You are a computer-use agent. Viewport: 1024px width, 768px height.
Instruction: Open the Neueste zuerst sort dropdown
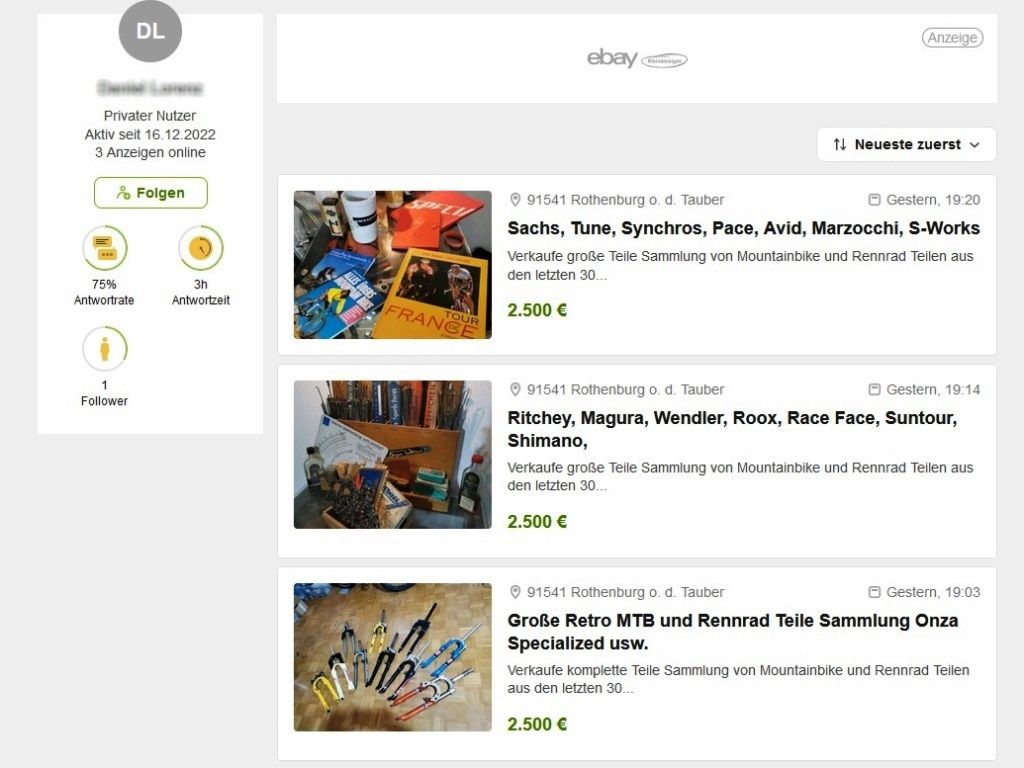click(906, 145)
